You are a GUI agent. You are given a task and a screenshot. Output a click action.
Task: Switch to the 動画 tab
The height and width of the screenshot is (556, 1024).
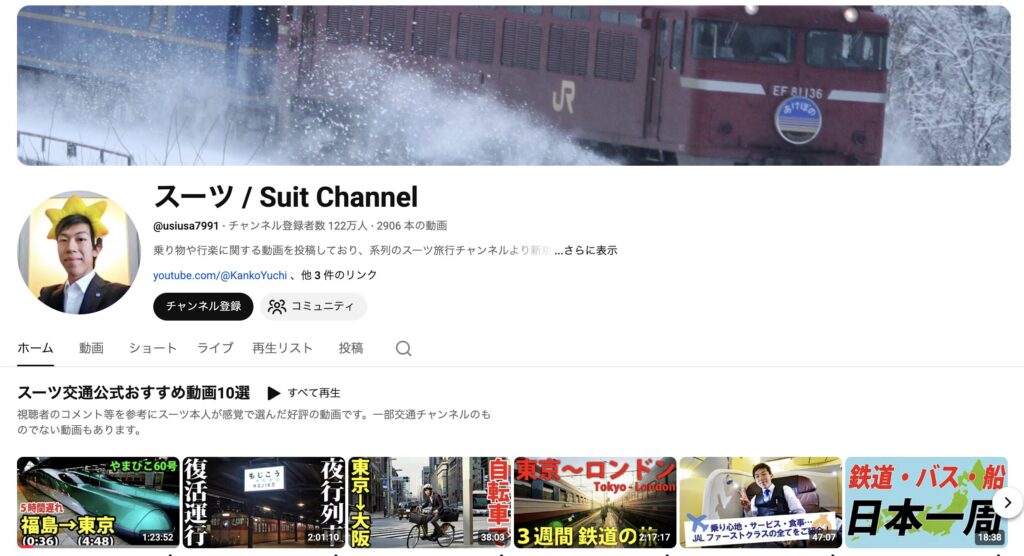click(91, 348)
